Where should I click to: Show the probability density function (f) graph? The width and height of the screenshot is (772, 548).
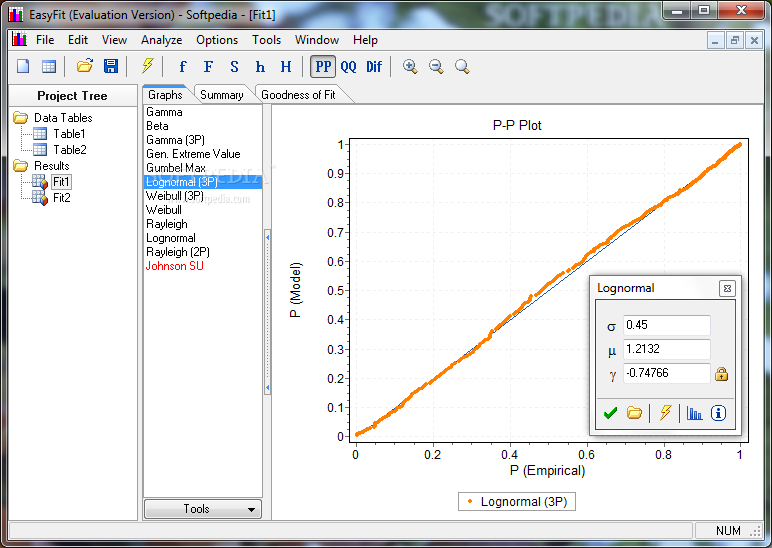pos(183,66)
